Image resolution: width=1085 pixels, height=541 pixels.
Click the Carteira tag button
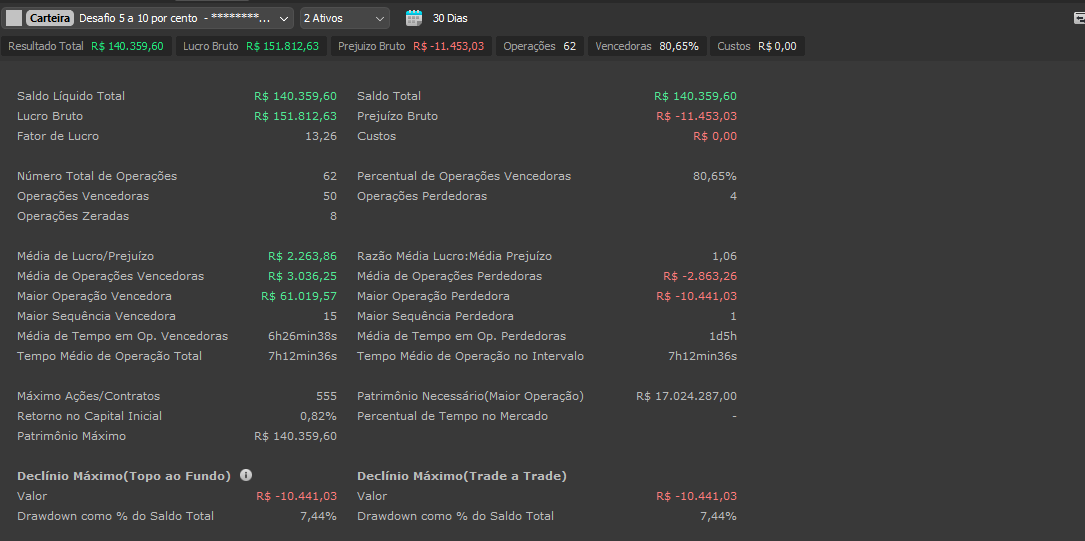[x=50, y=18]
